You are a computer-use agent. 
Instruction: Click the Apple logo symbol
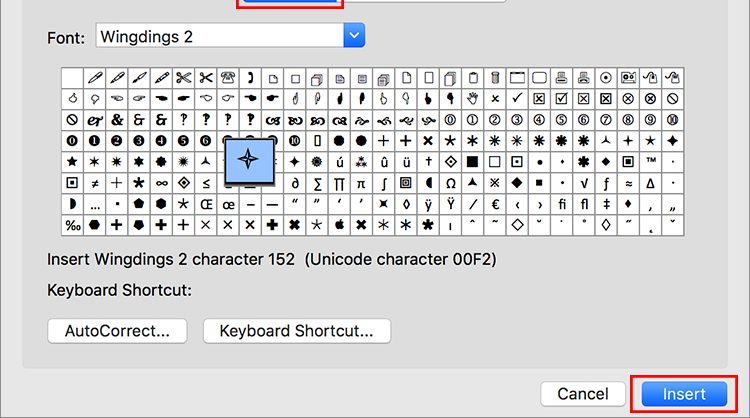[x=339, y=225]
